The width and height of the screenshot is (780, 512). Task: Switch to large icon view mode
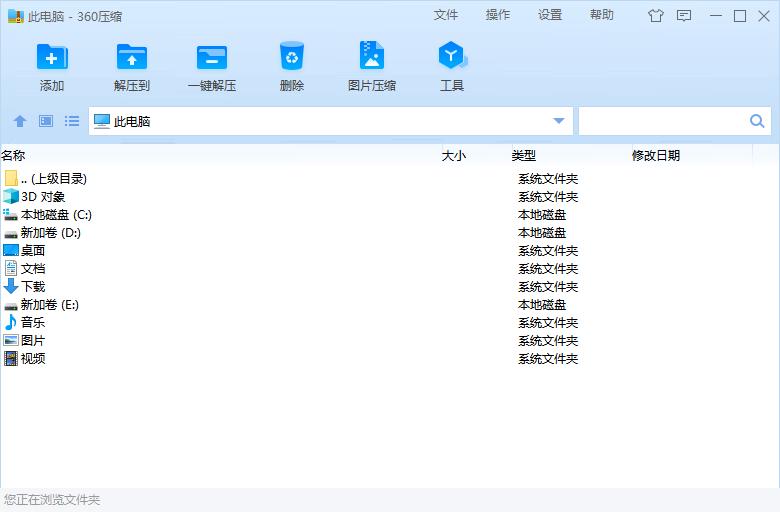click(46, 121)
